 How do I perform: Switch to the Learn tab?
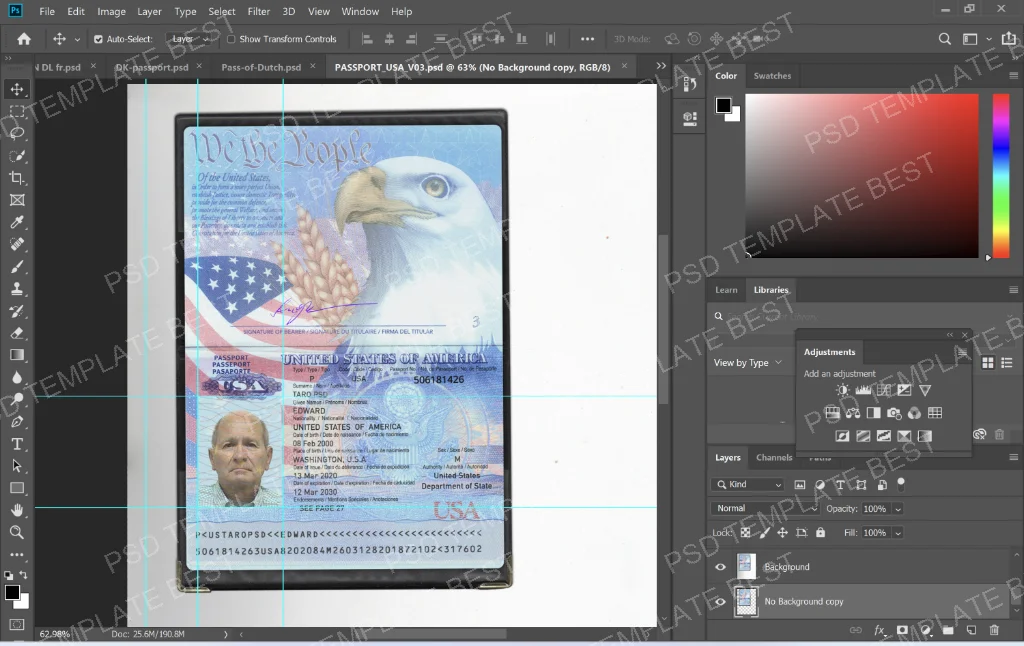coord(726,290)
